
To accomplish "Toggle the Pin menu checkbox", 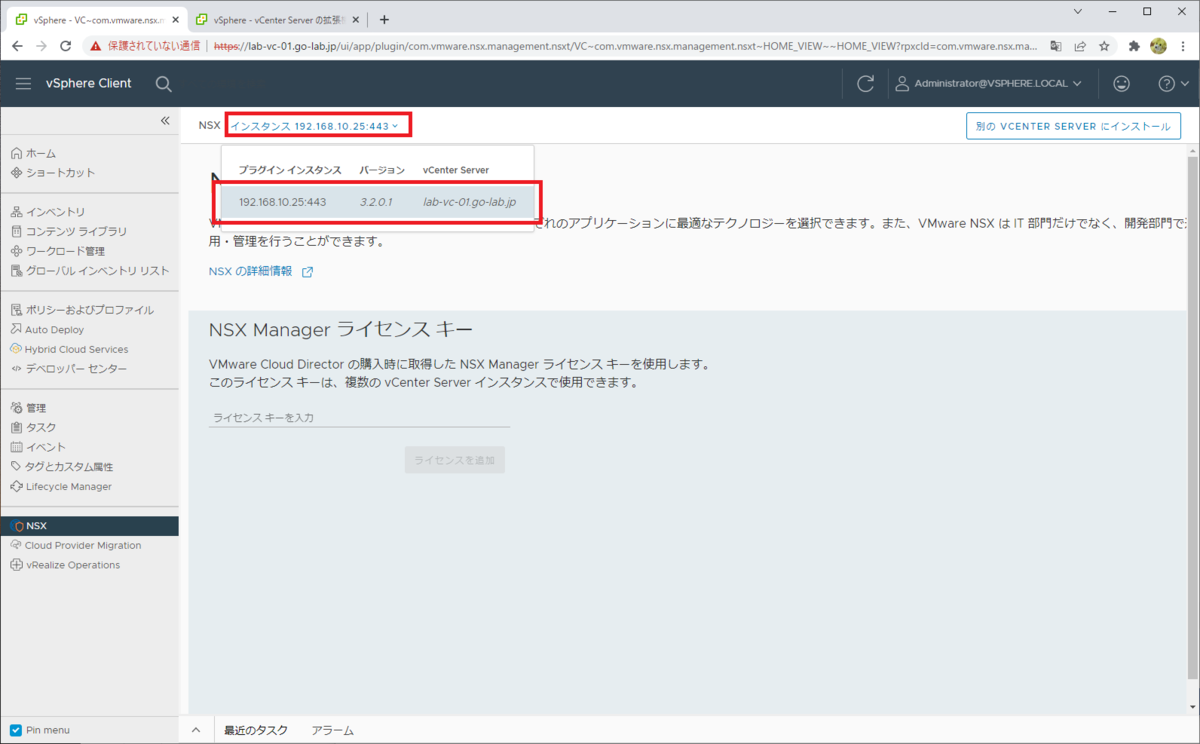I will tap(15, 730).
